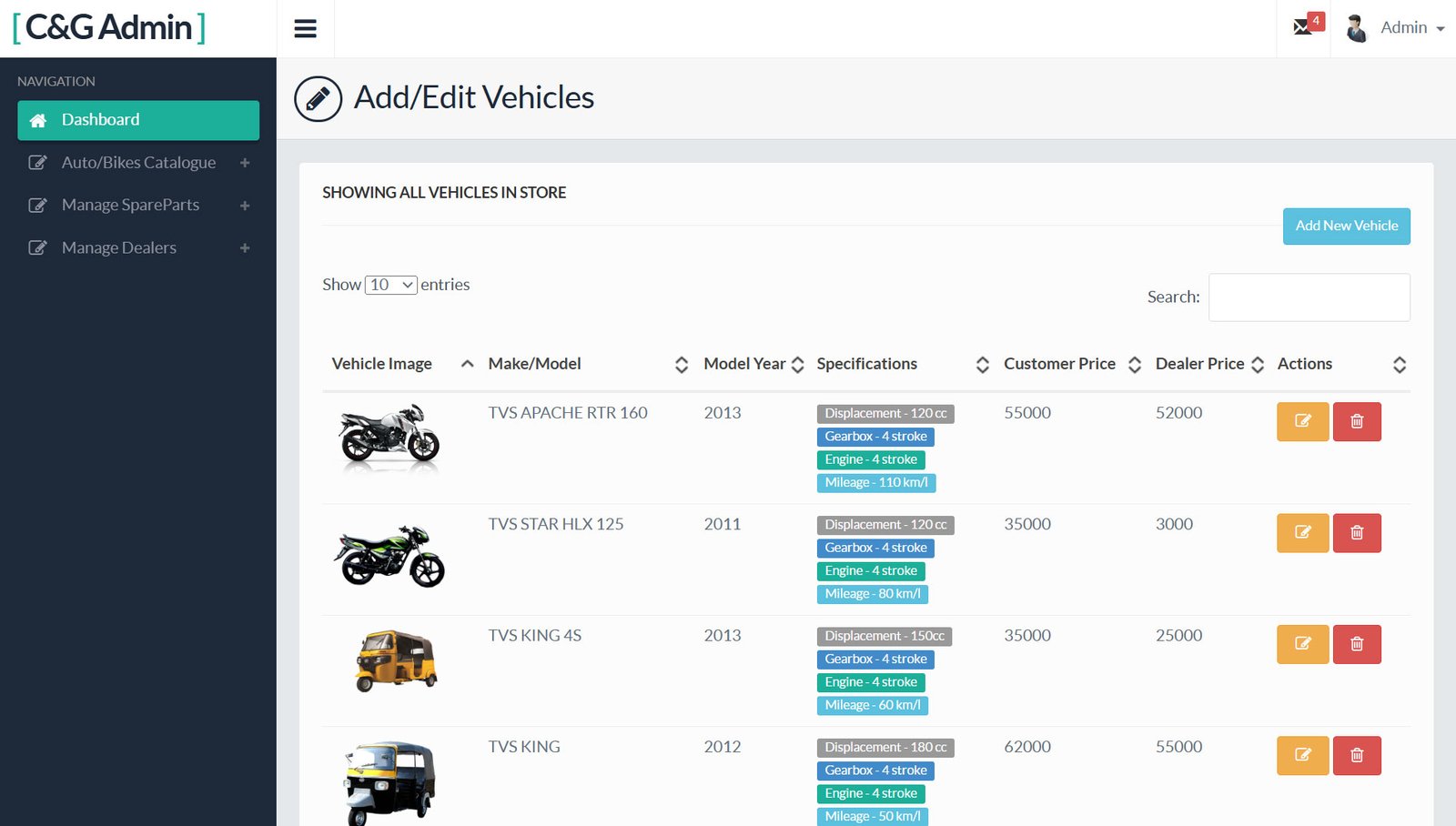
Task: Edit the TVS STAR HLX 125 vehicle
Action: click(1302, 533)
